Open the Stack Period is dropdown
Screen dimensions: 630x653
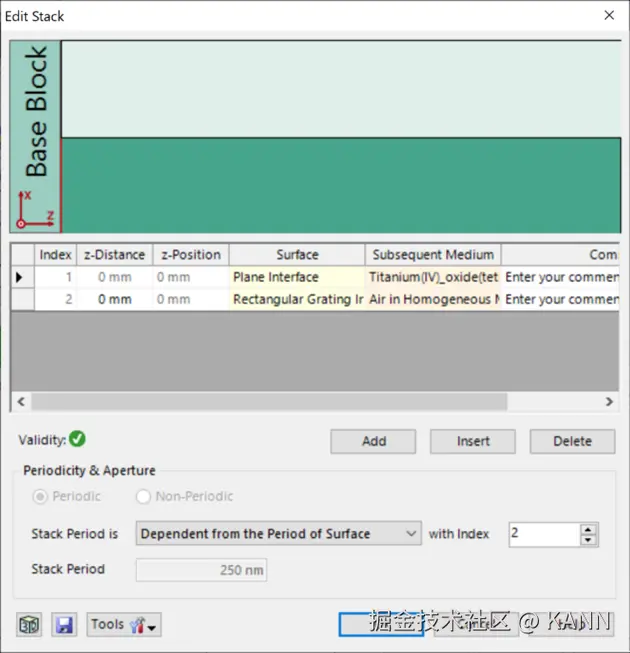point(279,533)
